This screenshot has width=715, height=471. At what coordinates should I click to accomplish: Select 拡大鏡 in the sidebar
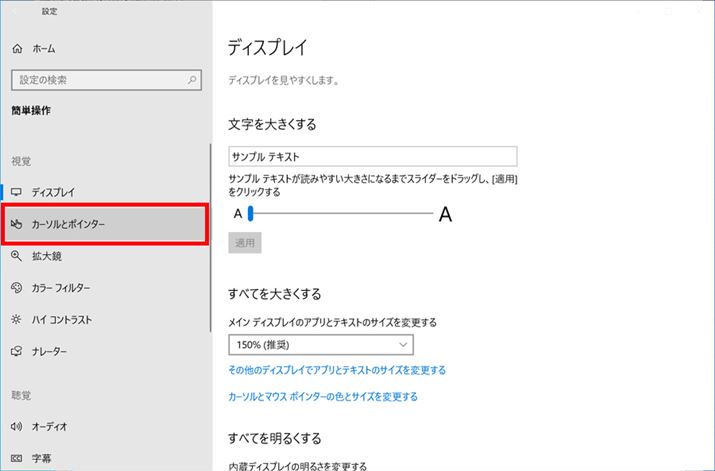(105, 256)
